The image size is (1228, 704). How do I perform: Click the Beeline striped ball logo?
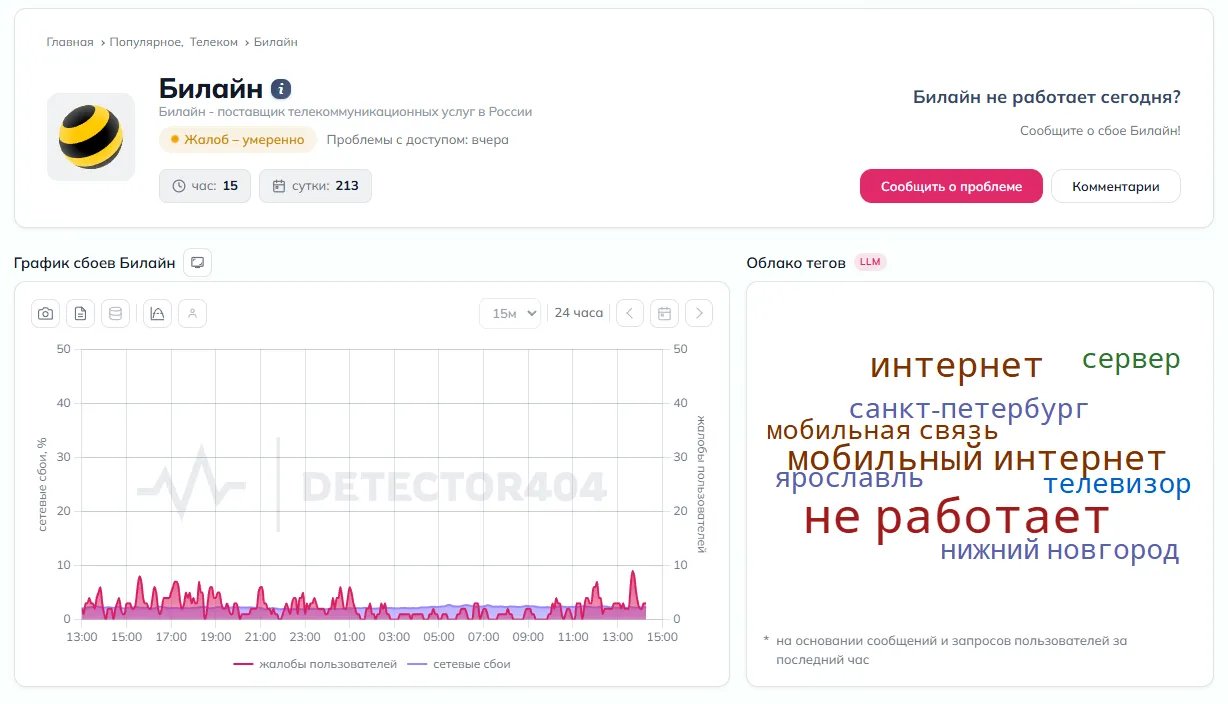[x=91, y=137]
